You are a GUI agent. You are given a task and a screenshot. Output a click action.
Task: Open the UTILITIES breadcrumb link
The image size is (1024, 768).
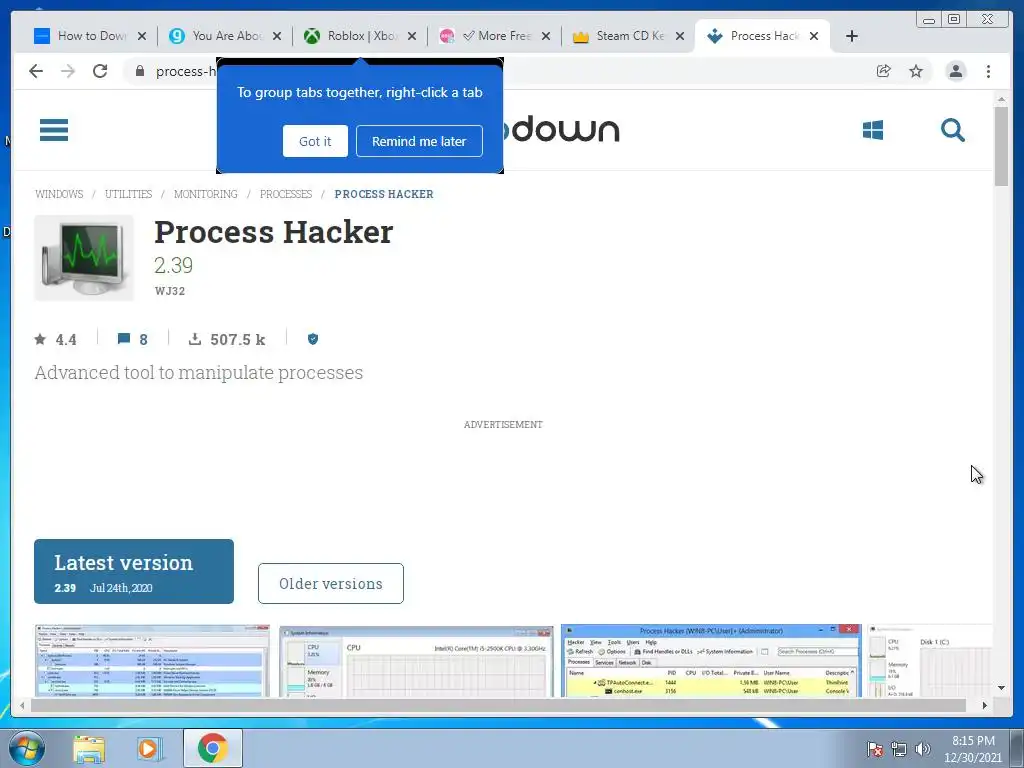tap(128, 194)
